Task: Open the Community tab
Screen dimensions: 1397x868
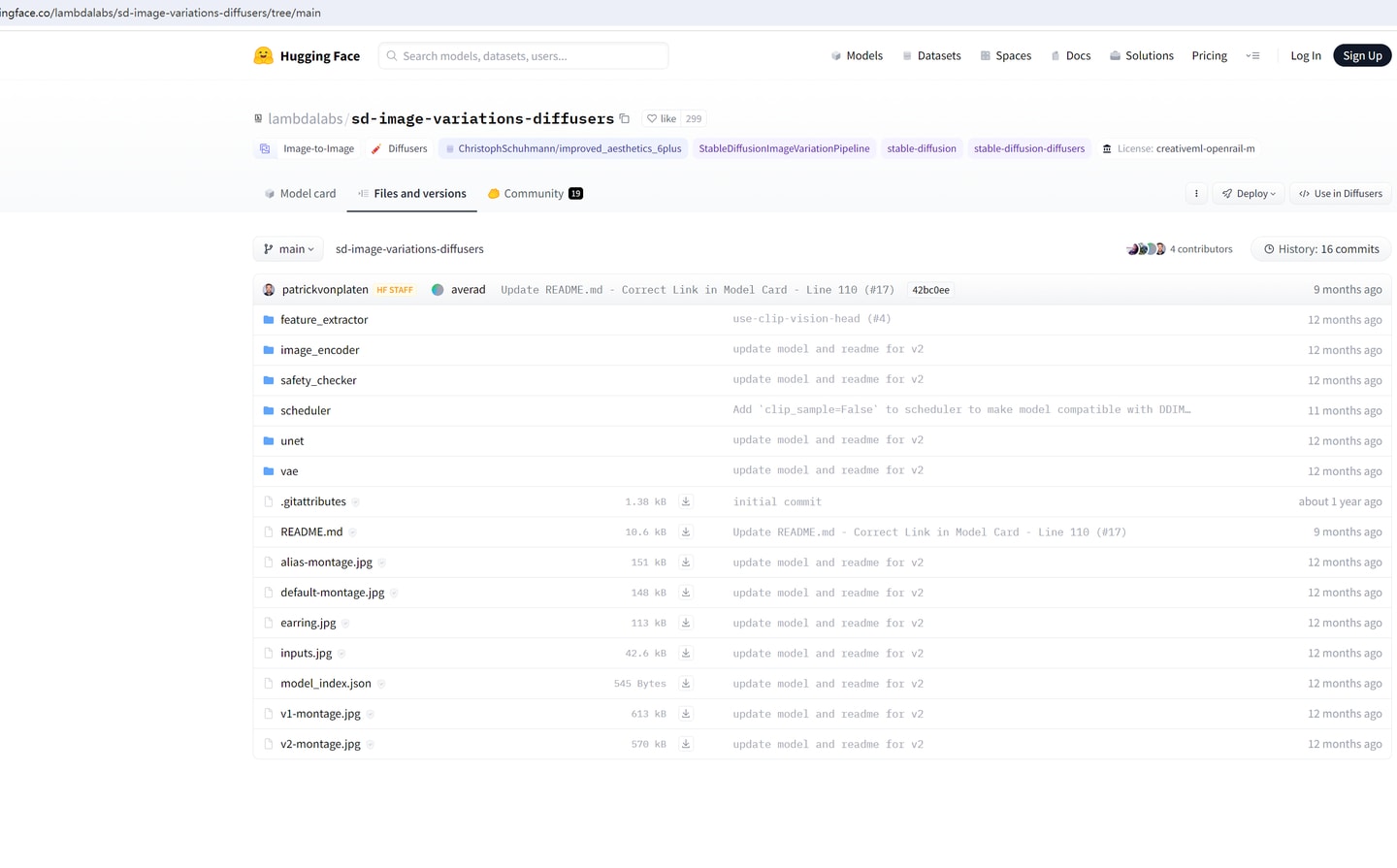Action: click(535, 194)
